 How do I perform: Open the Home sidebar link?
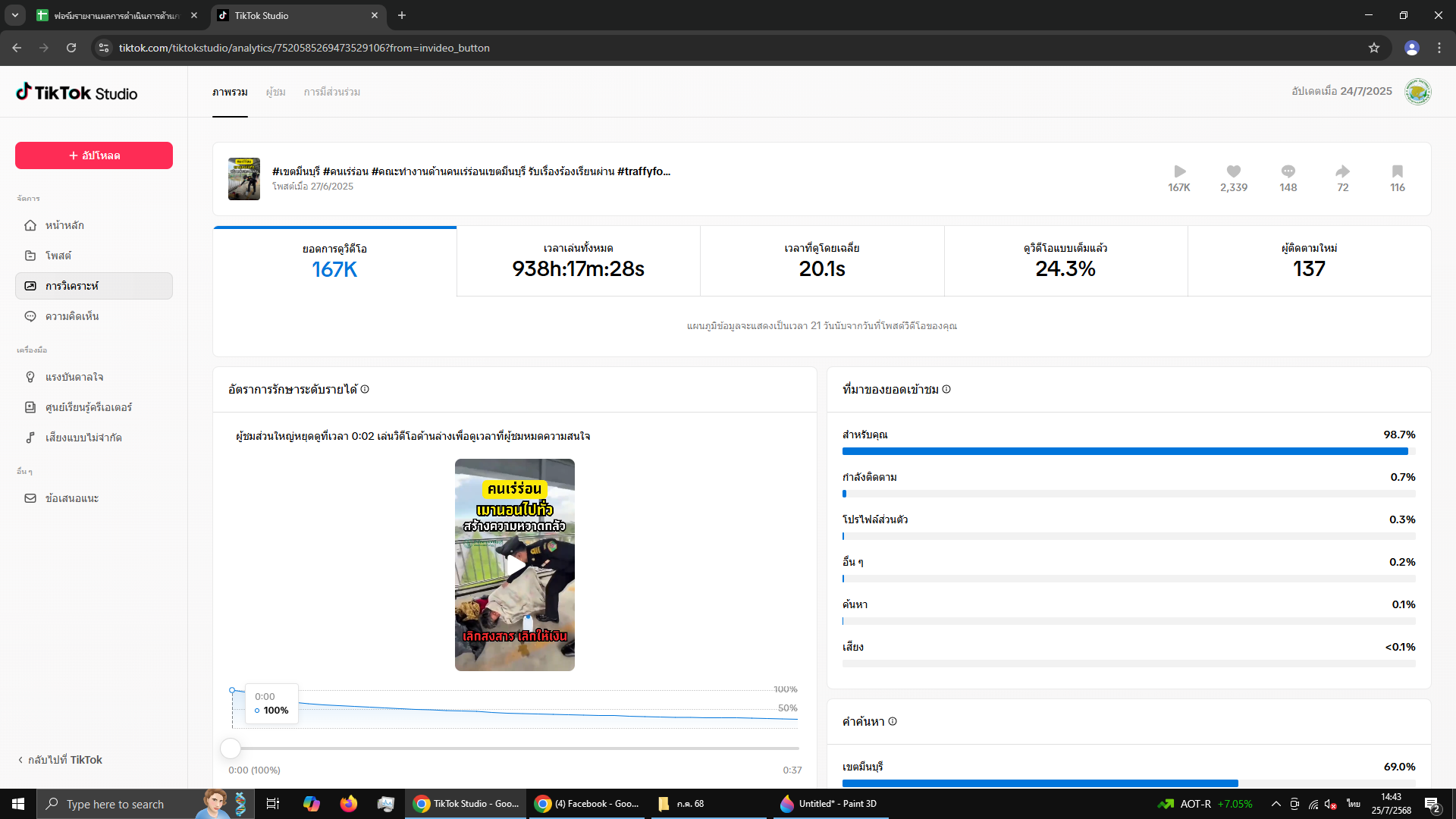click(x=94, y=225)
